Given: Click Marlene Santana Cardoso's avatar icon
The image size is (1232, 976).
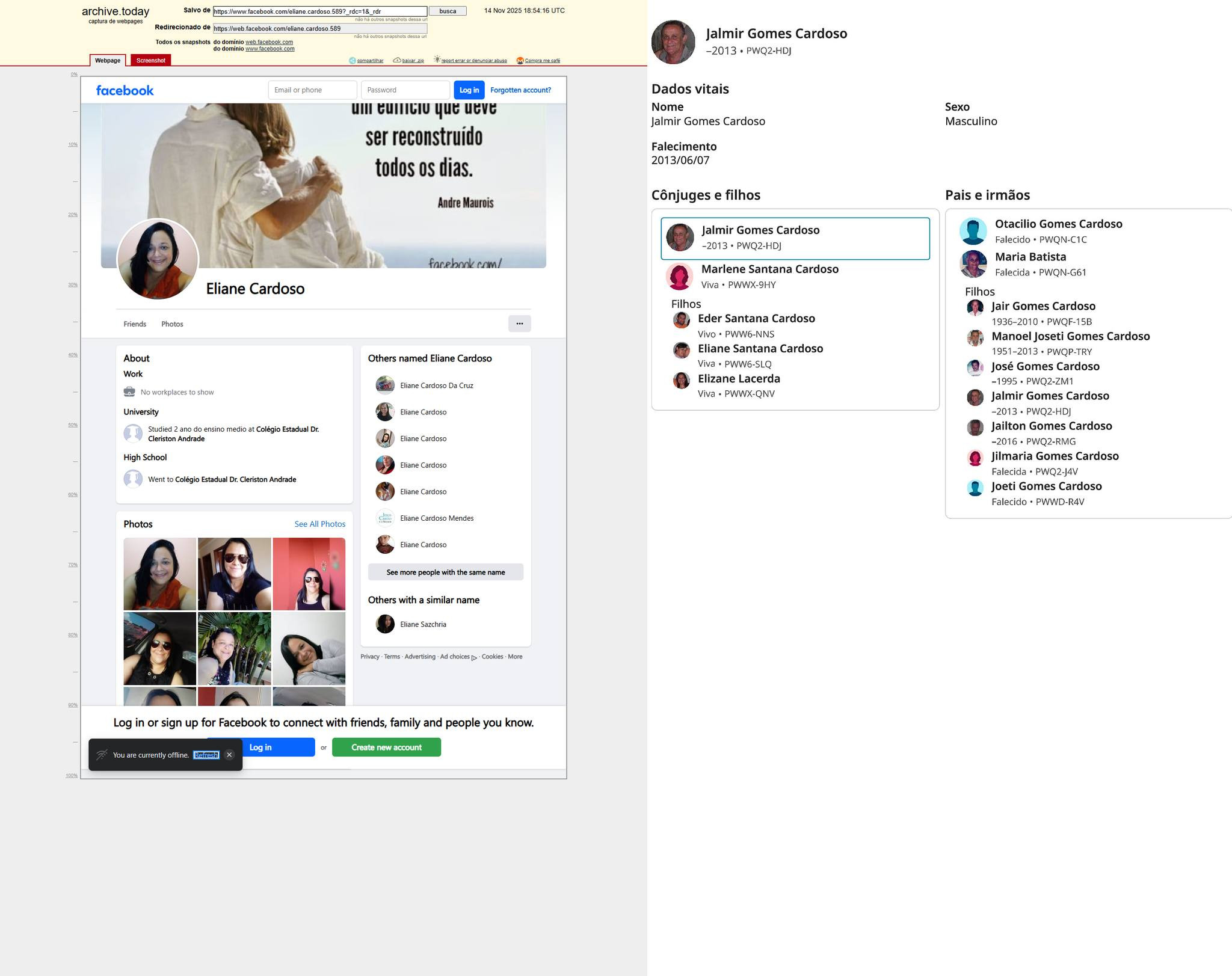Looking at the screenshot, I should pyautogui.click(x=679, y=277).
